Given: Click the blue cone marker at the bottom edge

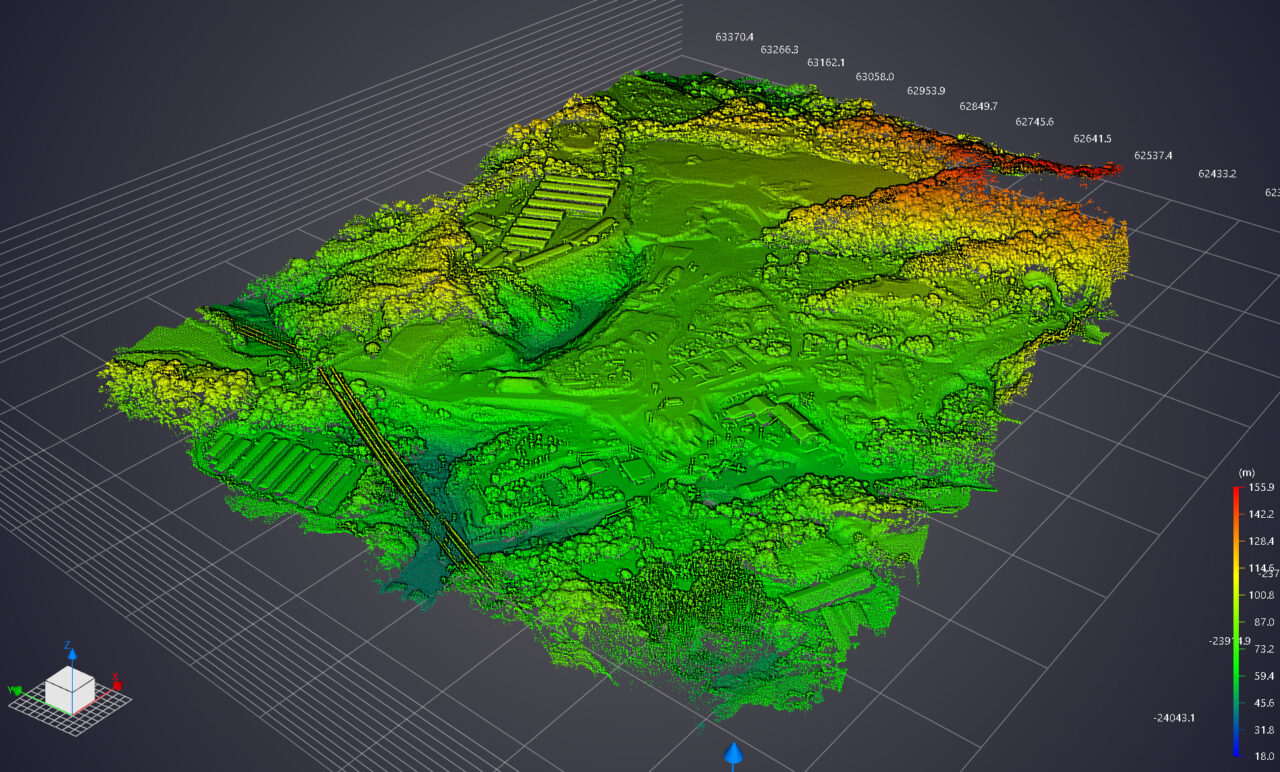Looking at the screenshot, I should 734,753.
